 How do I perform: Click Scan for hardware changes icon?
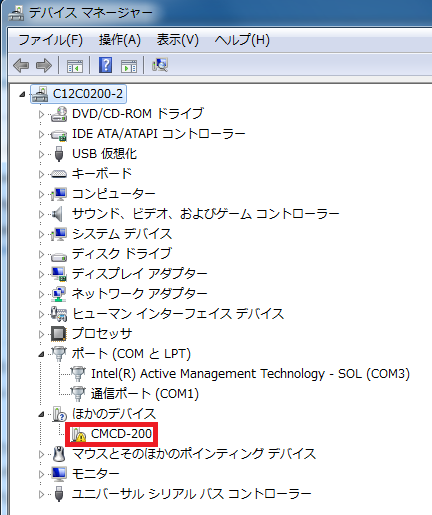point(160,65)
